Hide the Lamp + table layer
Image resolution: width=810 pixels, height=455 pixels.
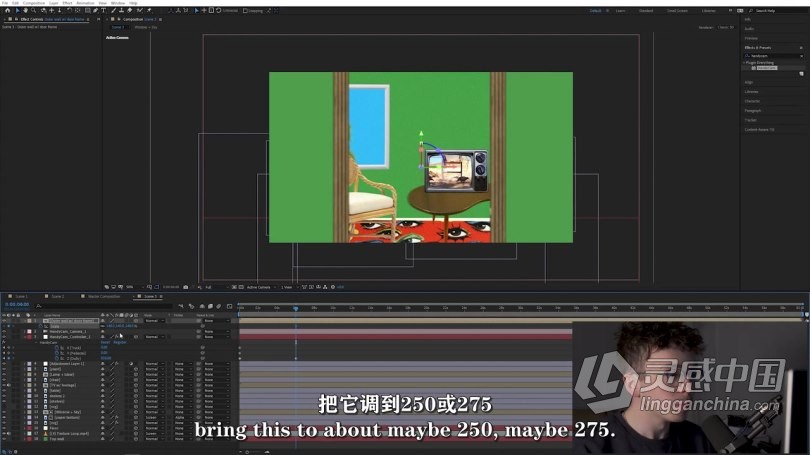pyautogui.click(x=4, y=374)
